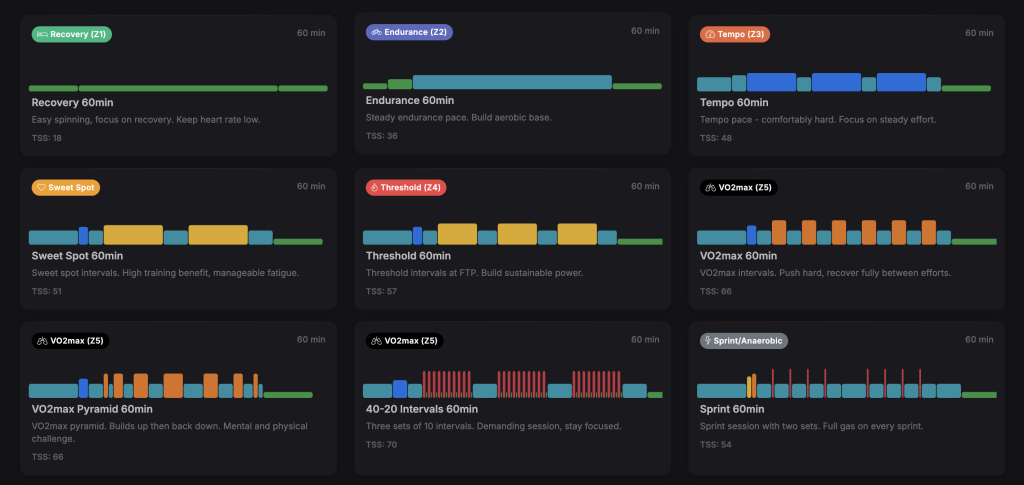Click the lungs icon on the 40-20 Intervals card
This screenshot has width=1024, height=485.
[x=376, y=340]
